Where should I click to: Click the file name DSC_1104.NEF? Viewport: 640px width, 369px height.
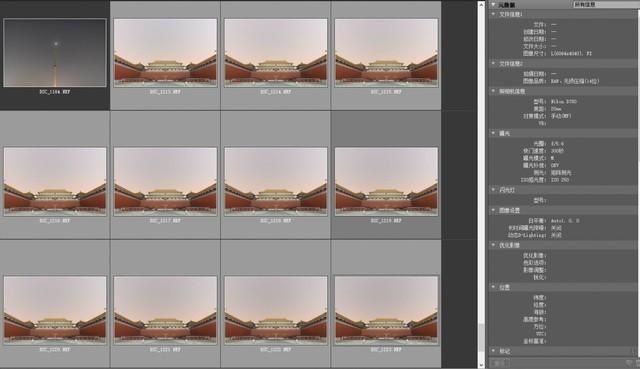[x=55, y=92]
